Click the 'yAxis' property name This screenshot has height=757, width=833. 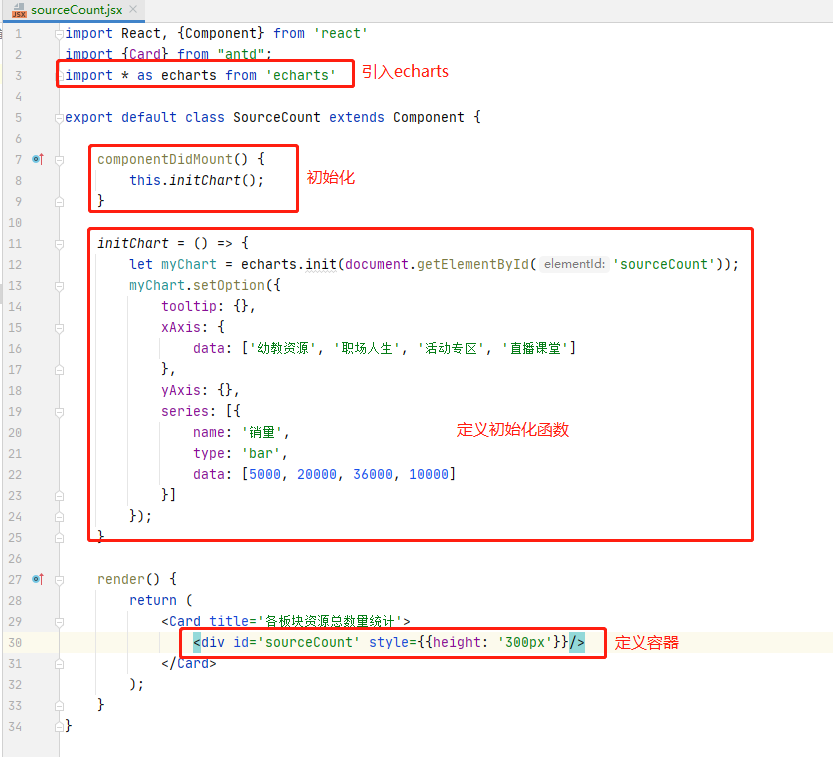click(181, 390)
